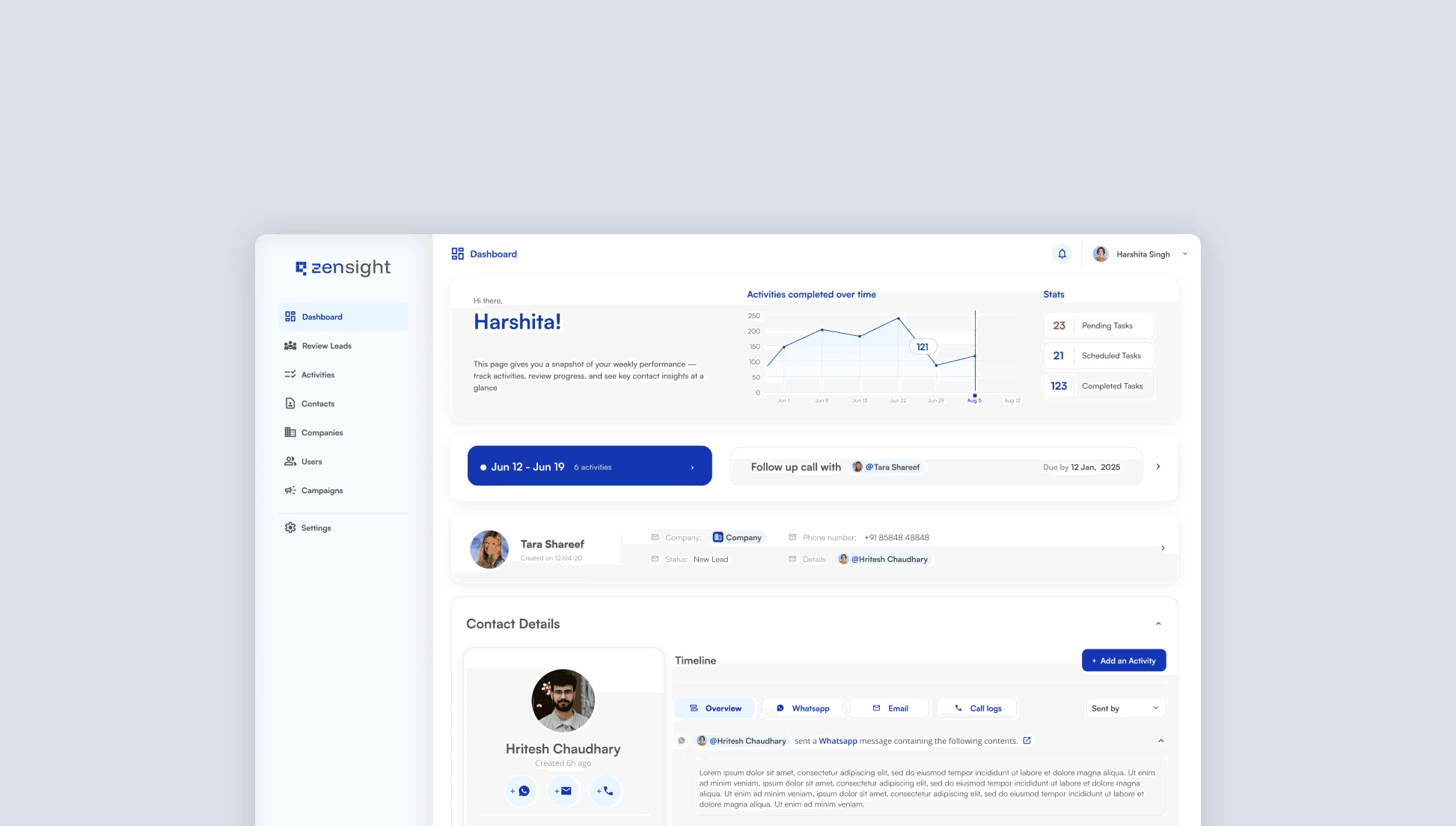Image resolution: width=1456 pixels, height=826 pixels.
Task: Open Harshita Singh account dropdown
Action: coord(1184,254)
